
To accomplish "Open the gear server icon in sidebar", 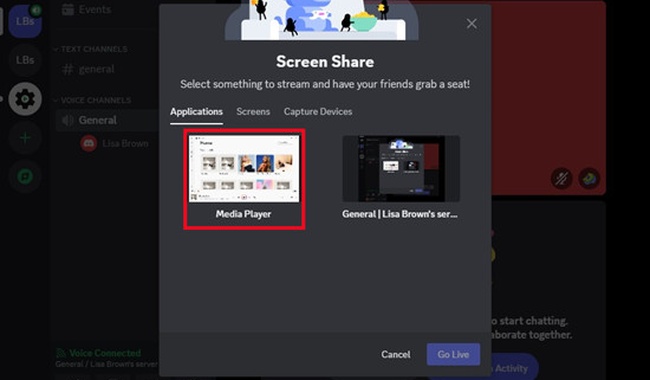I will coord(25,99).
